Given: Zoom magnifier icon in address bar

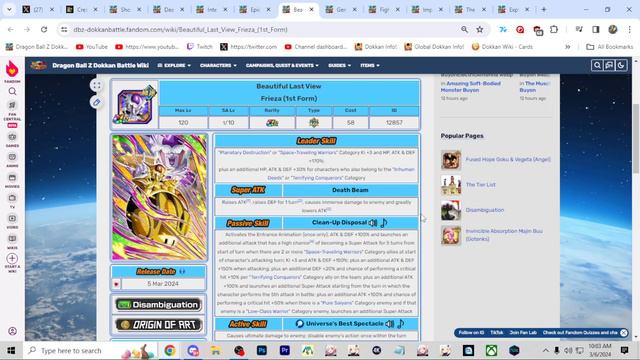Looking at the screenshot, I should [x=464, y=29].
